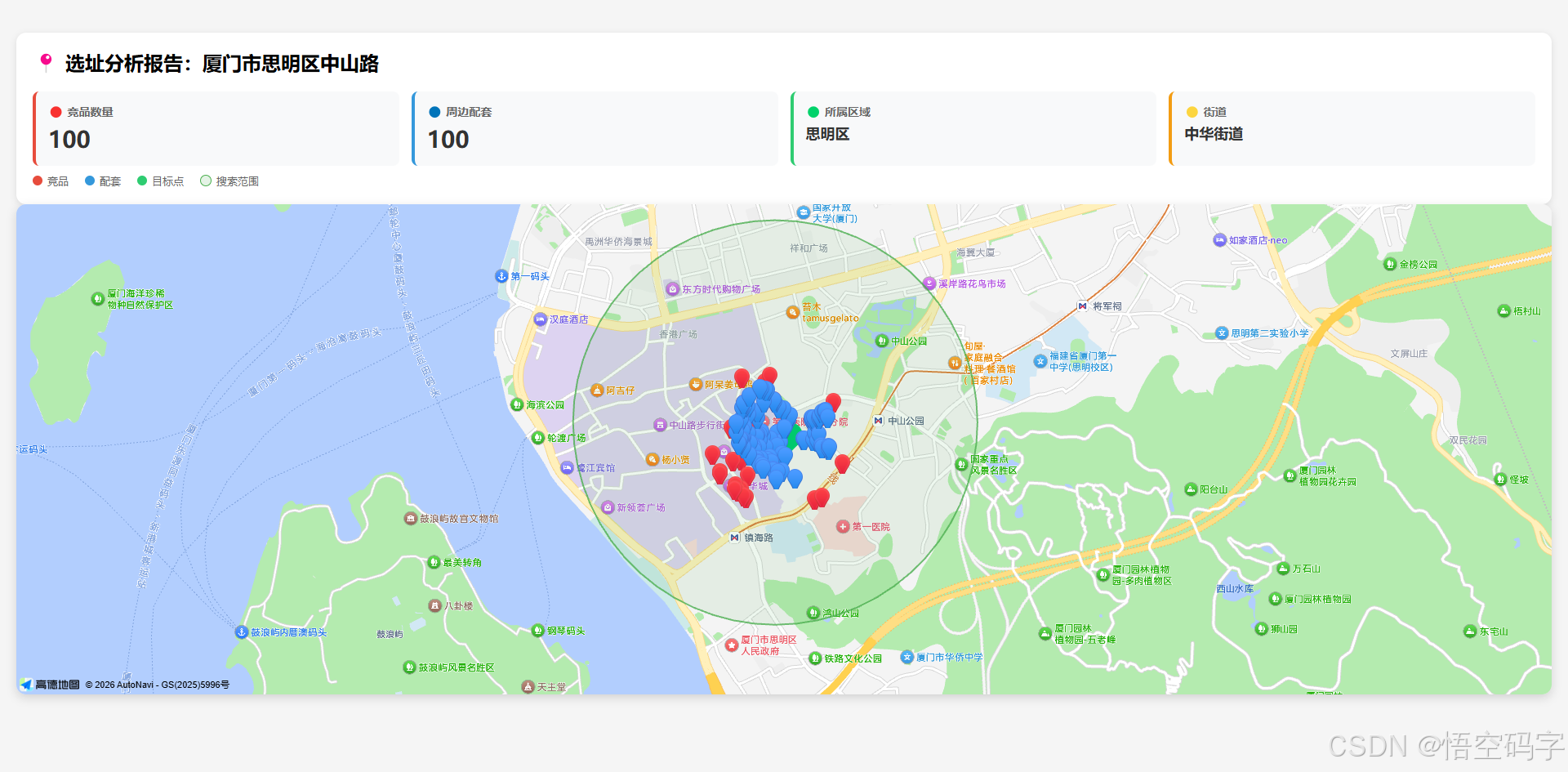Click the 最美转角 scenic icon

434,562
